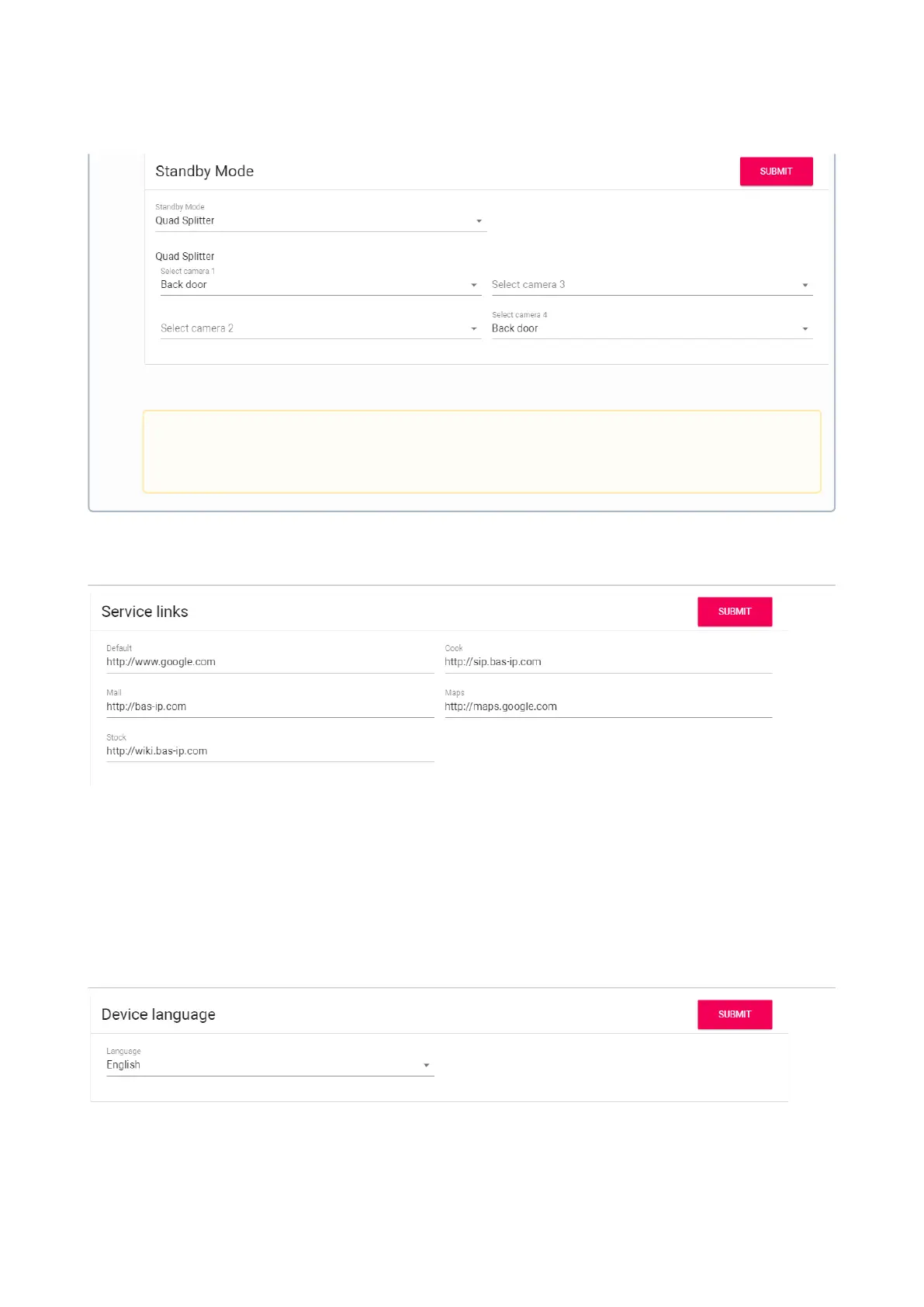This screenshot has height=1307, width=924.
Task: Click the Language dropdown arrow icon
Action: click(426, 1066)
